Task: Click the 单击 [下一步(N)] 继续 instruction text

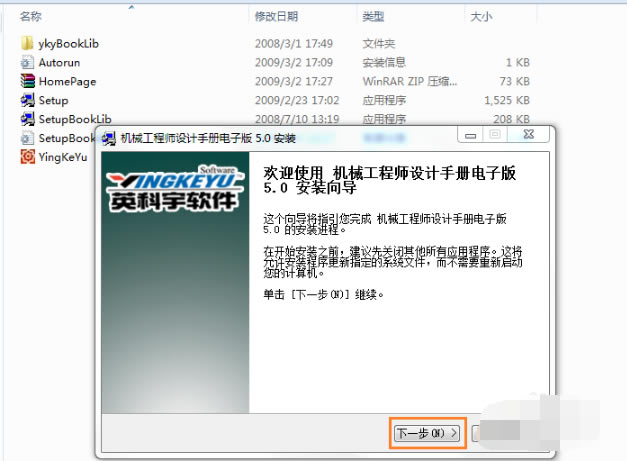Action: (323, 295)
